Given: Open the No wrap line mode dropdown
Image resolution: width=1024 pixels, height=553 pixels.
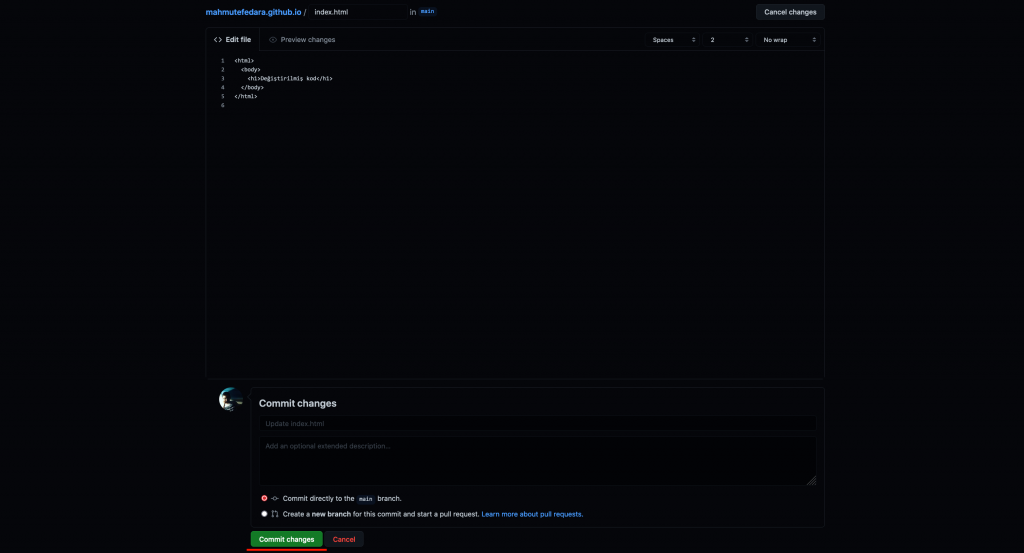Looking at the screenshot, I should pos(788,40).
